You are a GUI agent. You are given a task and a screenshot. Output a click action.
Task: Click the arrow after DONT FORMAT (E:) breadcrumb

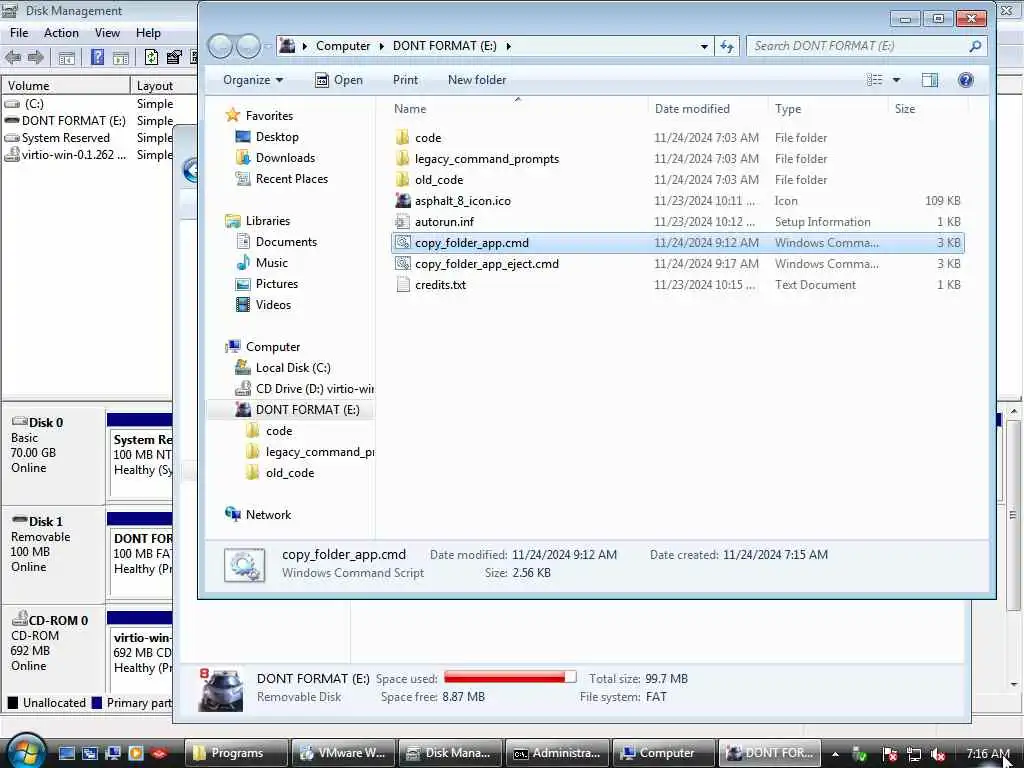pyautogui.click(x=508, y=46)
